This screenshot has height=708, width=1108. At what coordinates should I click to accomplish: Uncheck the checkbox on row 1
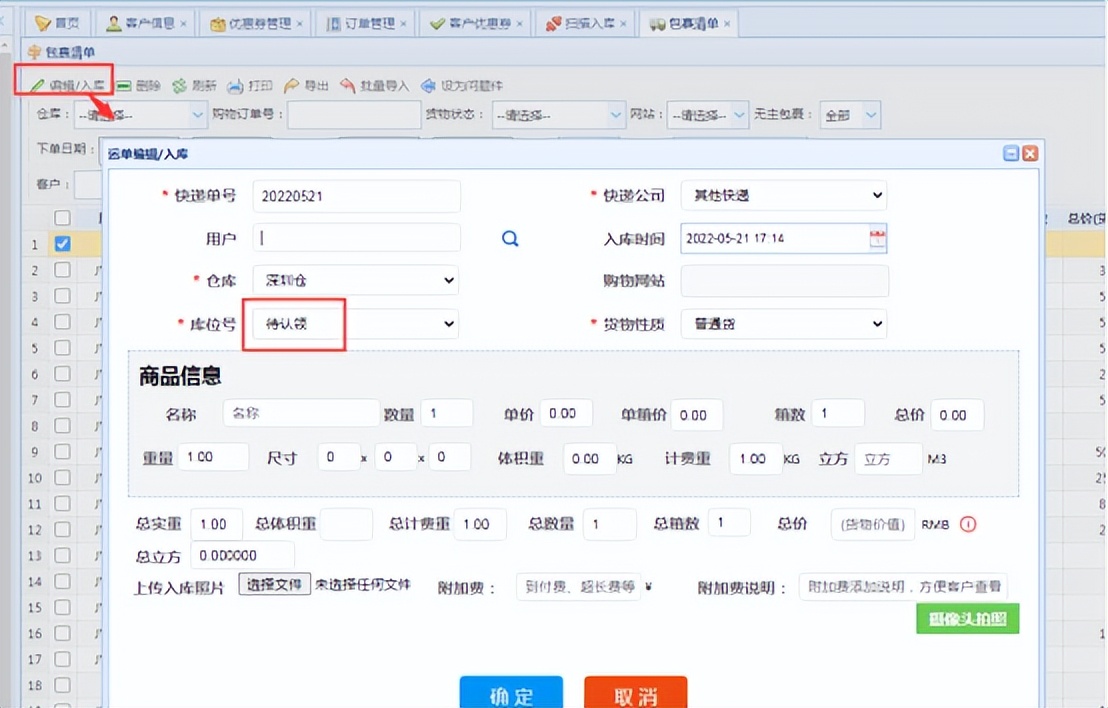(63, 243)
